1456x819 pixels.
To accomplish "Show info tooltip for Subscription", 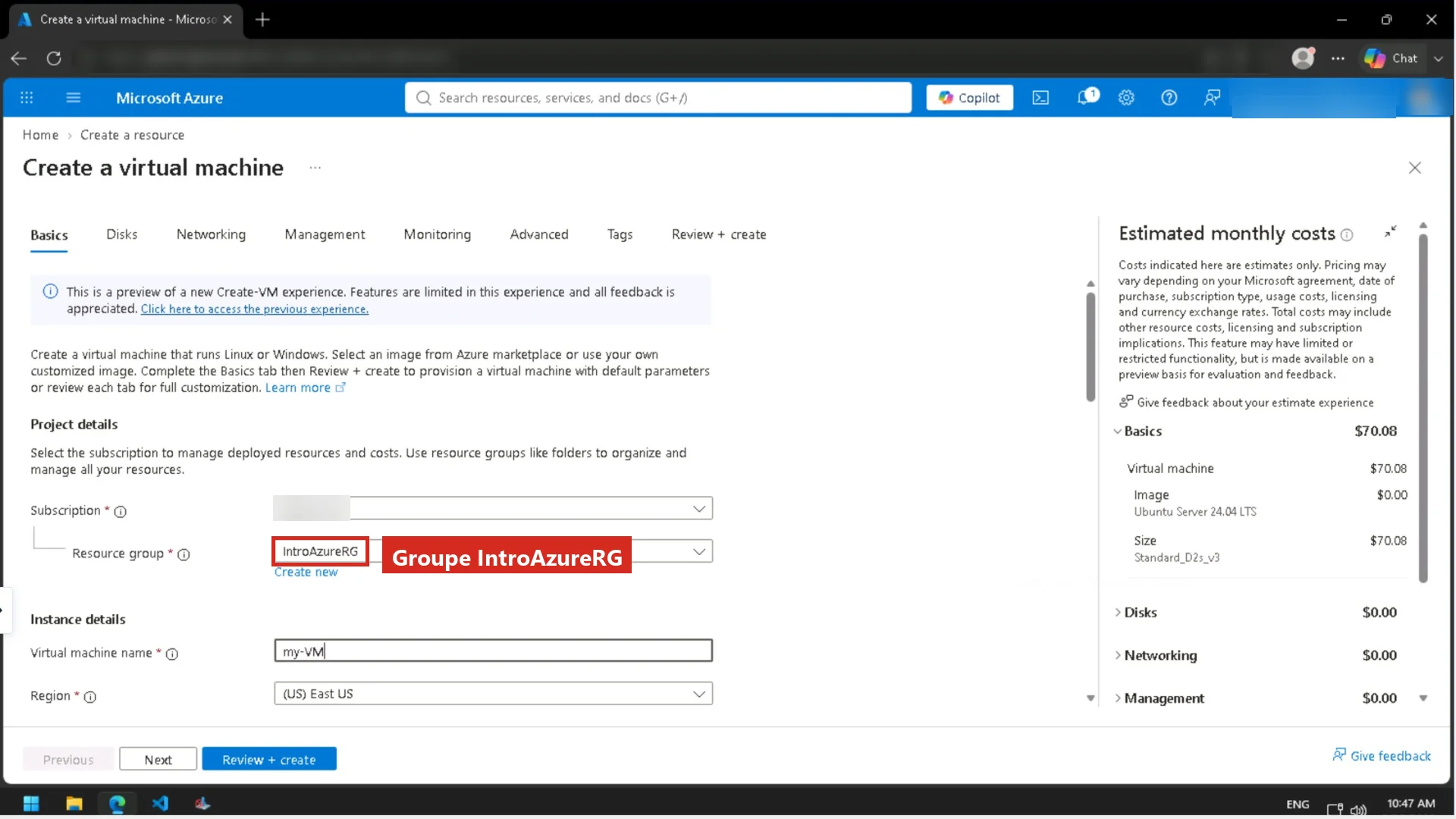I will [120, 512].
